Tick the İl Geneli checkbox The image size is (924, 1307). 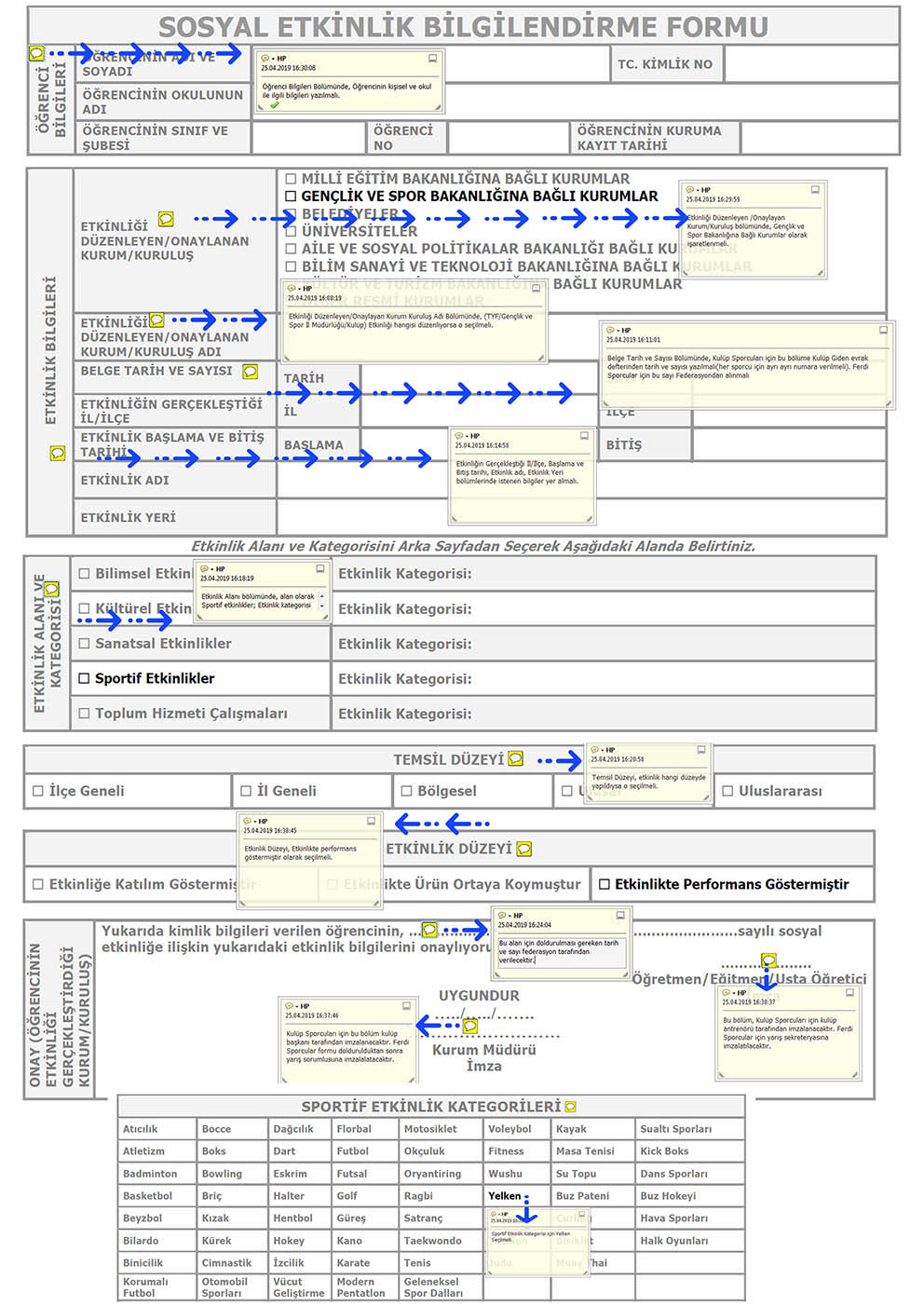246,791
